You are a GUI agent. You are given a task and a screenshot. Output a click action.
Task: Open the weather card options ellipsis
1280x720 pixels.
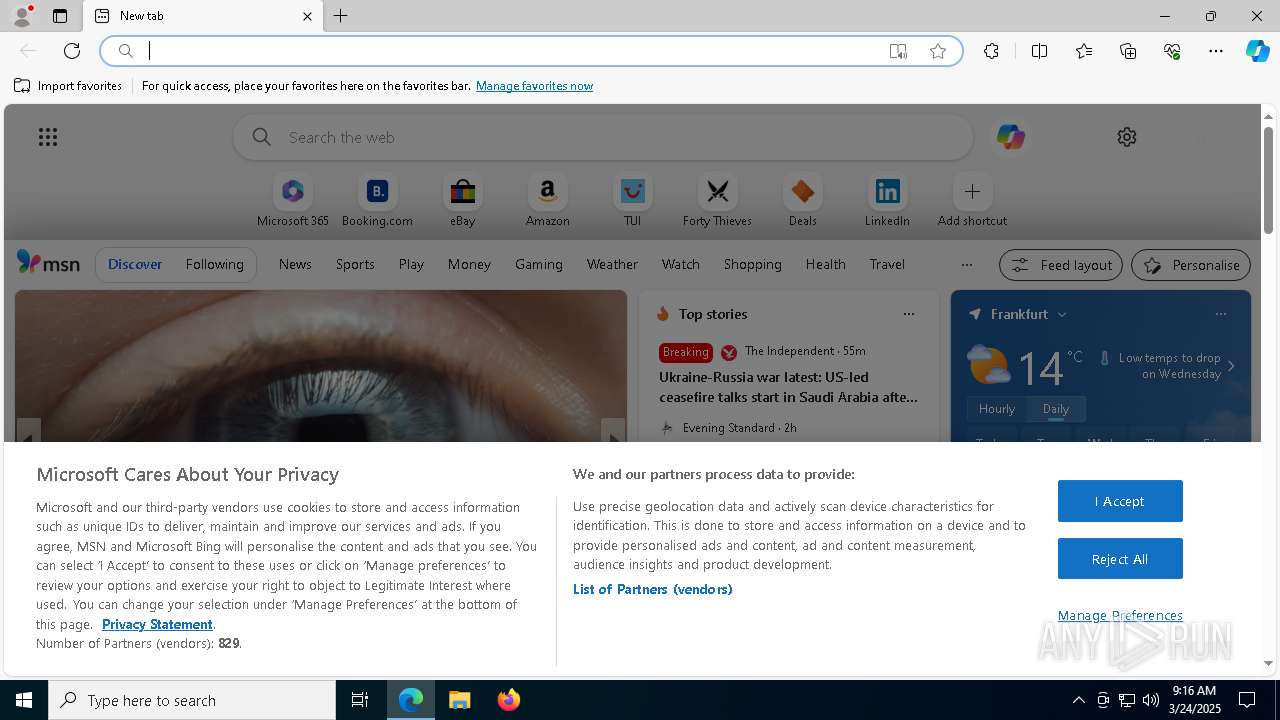[x=1220, y=314]
